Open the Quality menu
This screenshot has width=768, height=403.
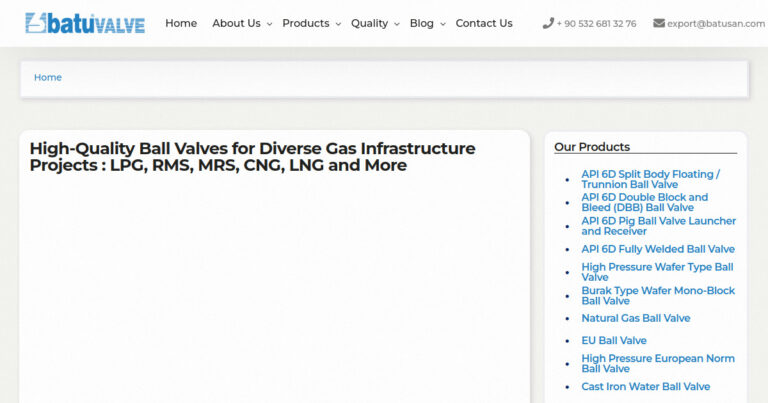coord(369,23)
